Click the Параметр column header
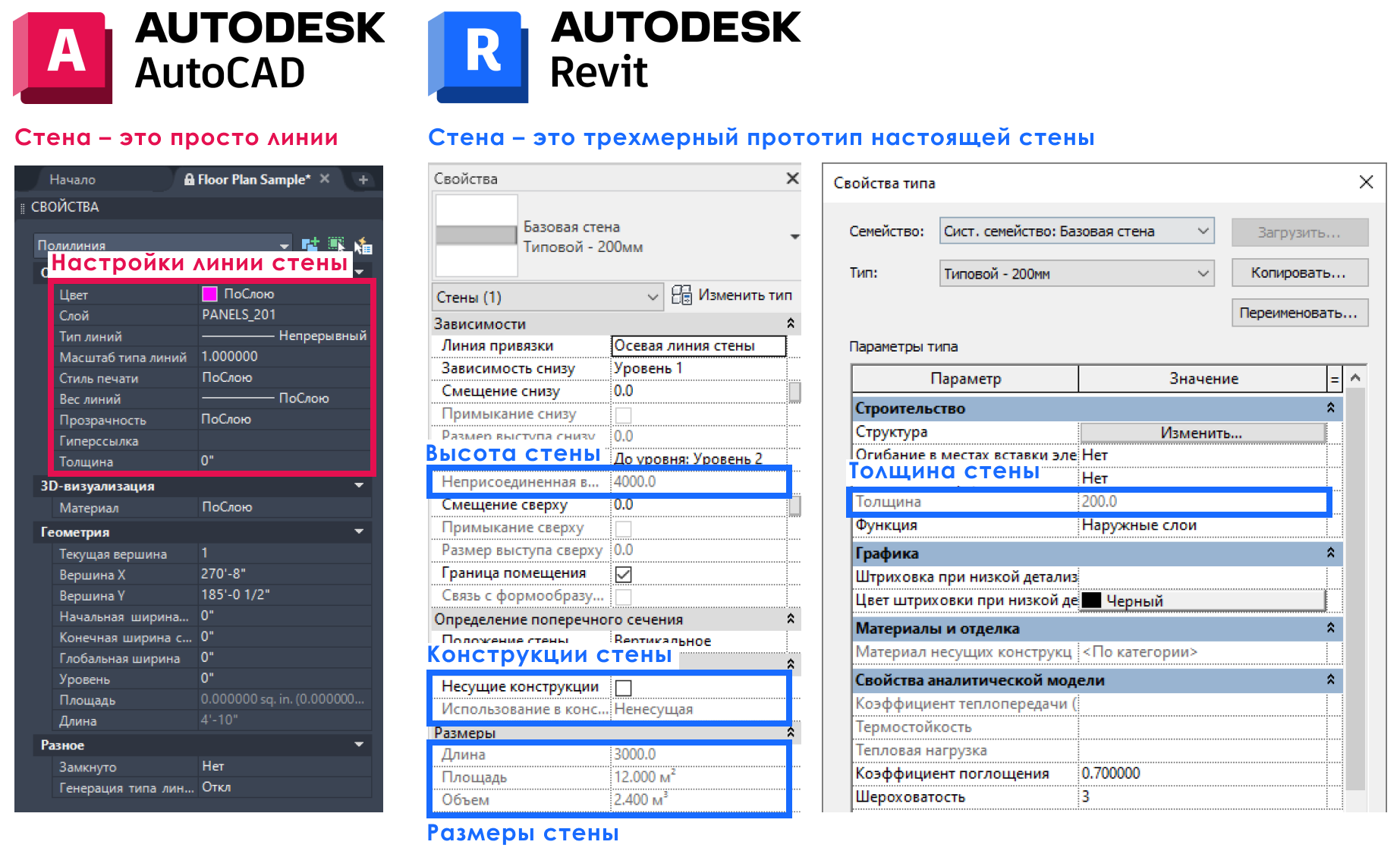1400x848 pixels. [965, 378]
